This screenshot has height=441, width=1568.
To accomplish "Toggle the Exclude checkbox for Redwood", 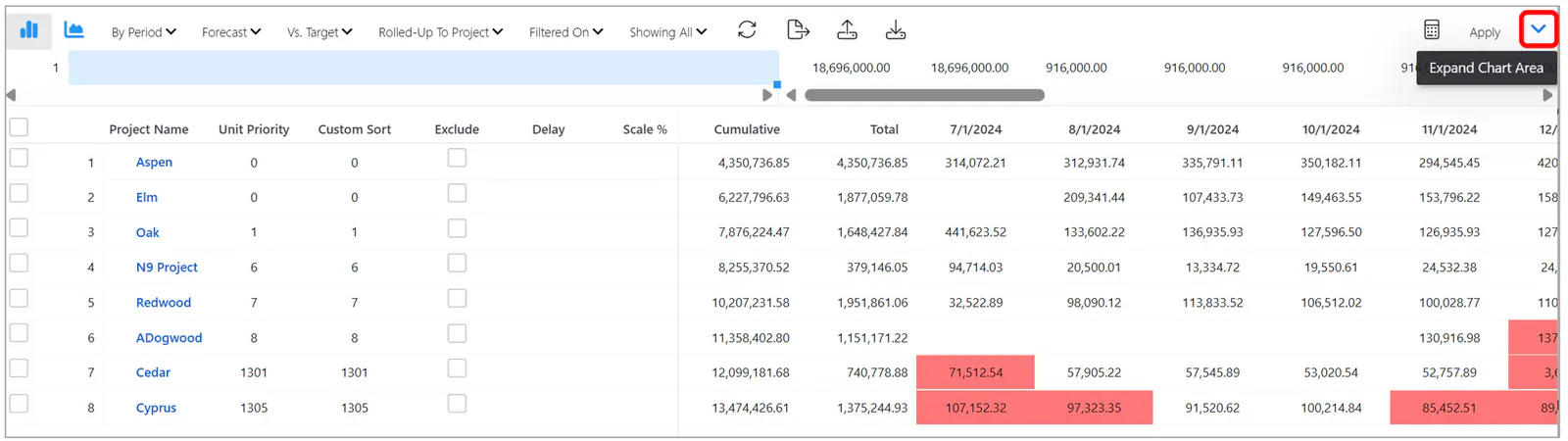I will [x=457, y=299].
